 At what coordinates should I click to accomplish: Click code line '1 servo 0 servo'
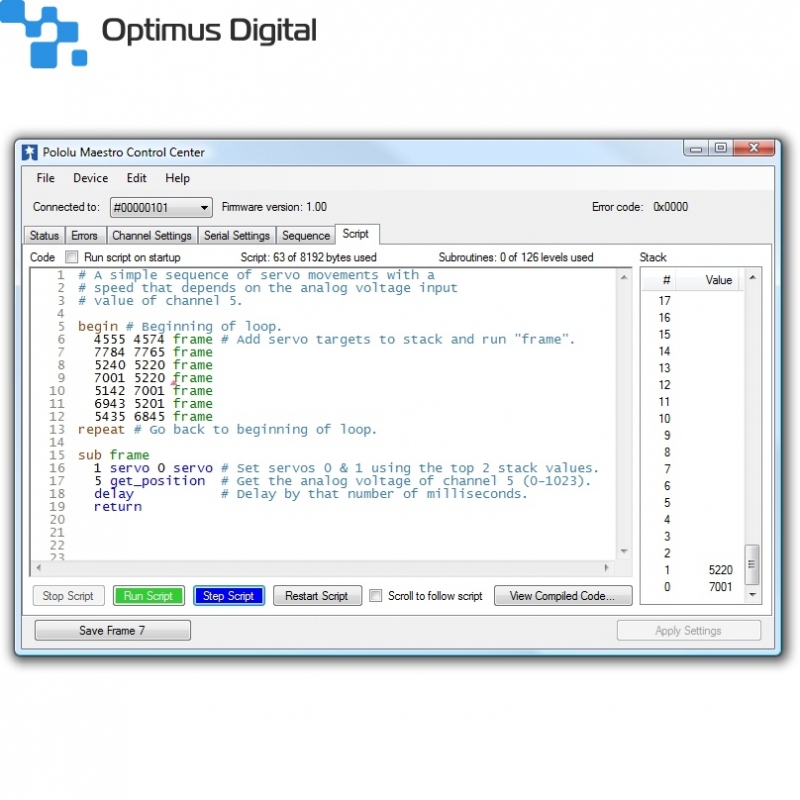pos(153,468)
